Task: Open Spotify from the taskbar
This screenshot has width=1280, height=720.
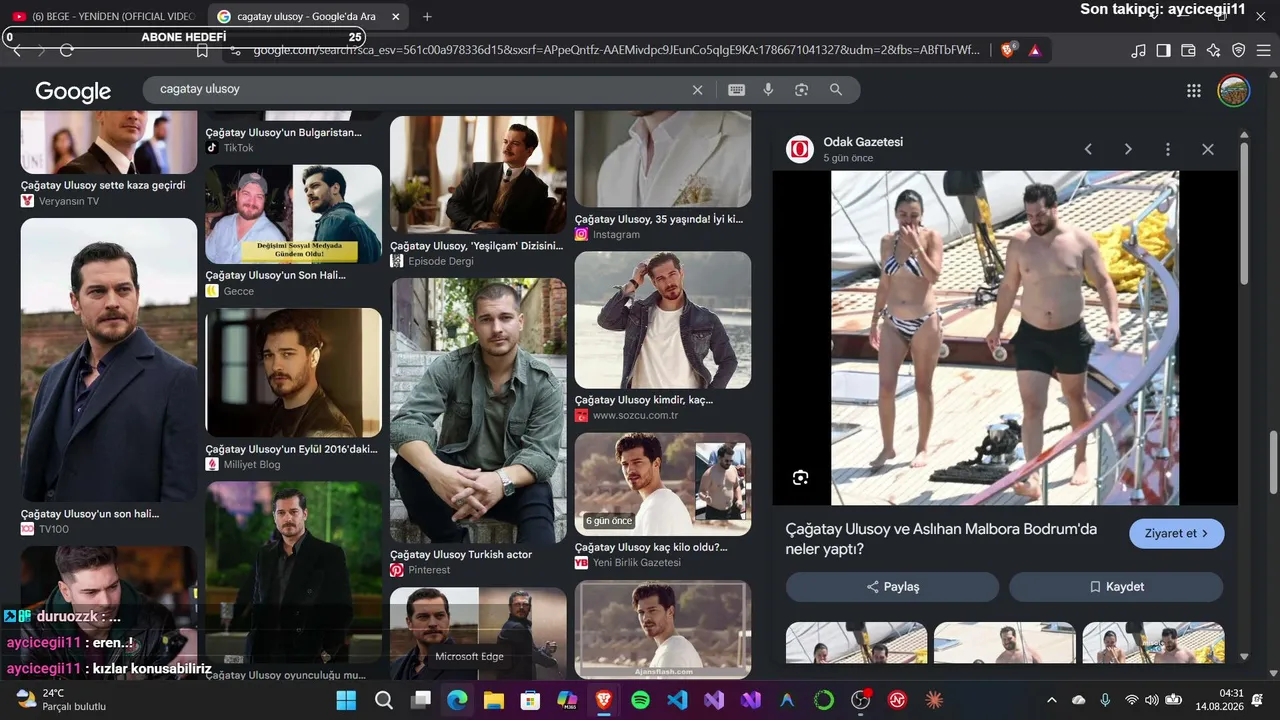Action: pos(640,700)
